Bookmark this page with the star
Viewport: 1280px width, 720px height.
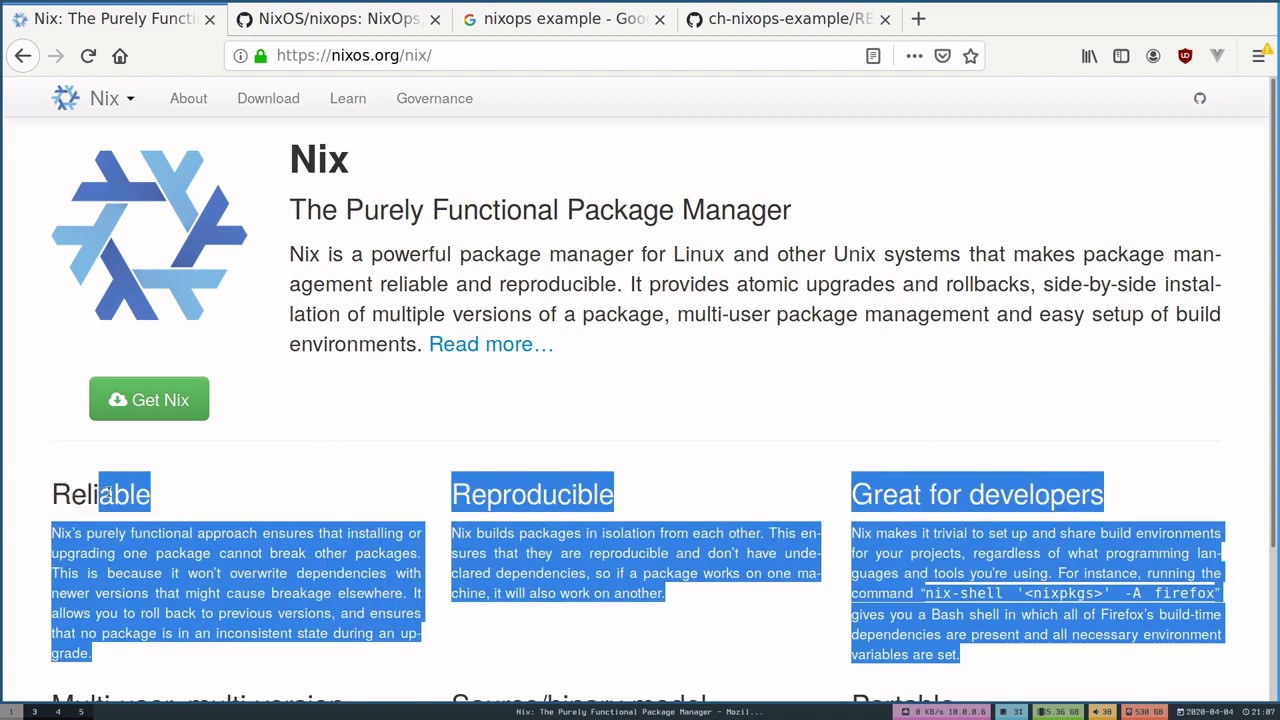tap(970, 56)
